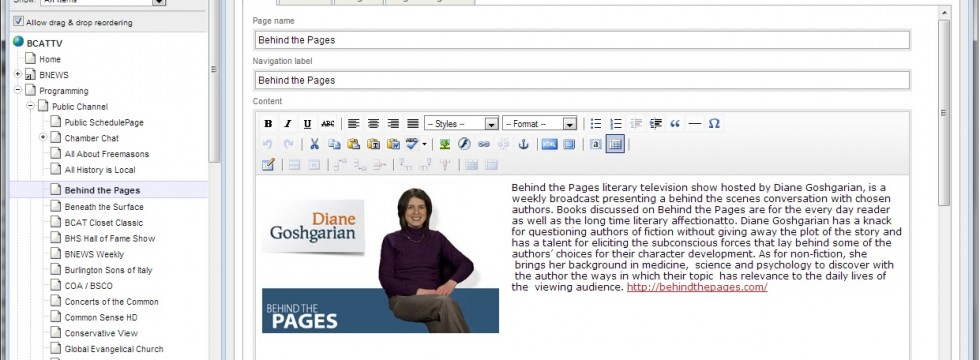Viewport: 980px width, 360px height.
Task: Decrease indent of the text
Action: (x=636, y=124)
